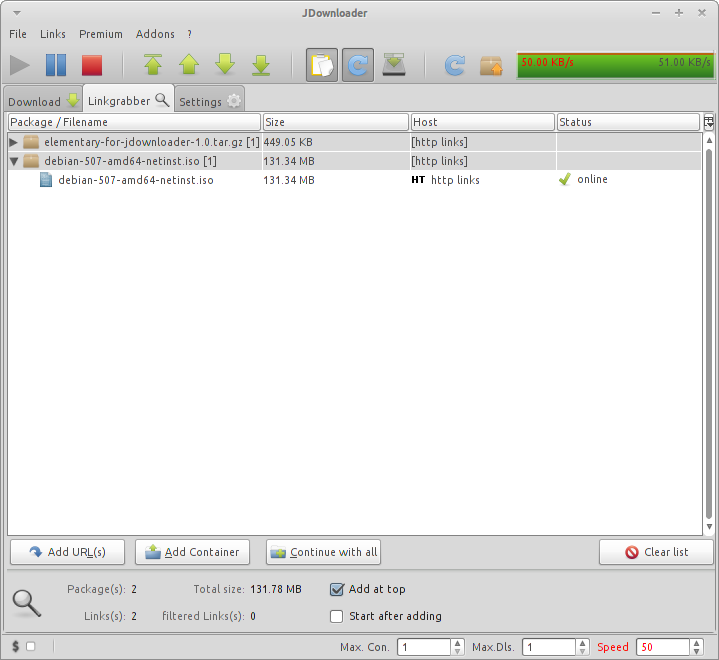
Task: Click the vertical scrollbar thumb
Action: click(x=709, y=333)
